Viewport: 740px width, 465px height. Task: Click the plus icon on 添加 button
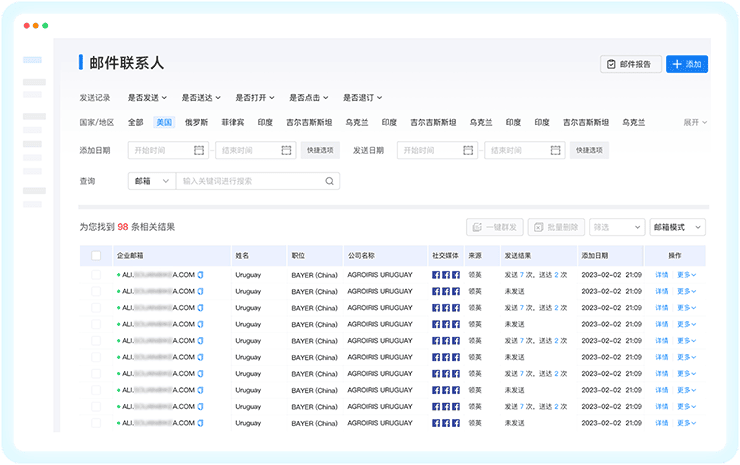tap(677, 64)
